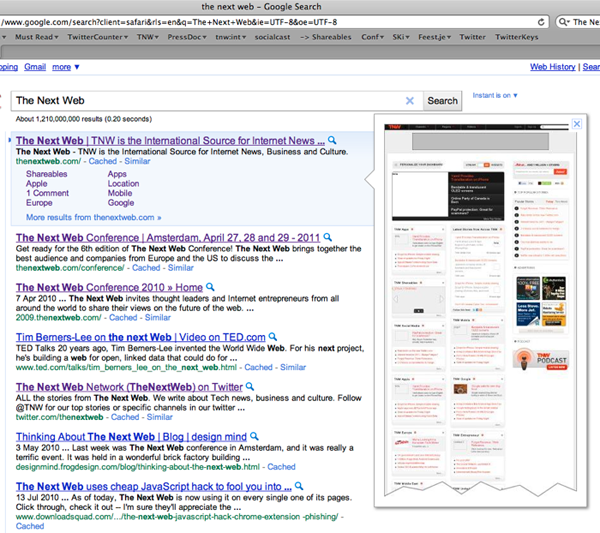Click preview magnifier for Tim Berners-Lee TED result

[273, 337]
